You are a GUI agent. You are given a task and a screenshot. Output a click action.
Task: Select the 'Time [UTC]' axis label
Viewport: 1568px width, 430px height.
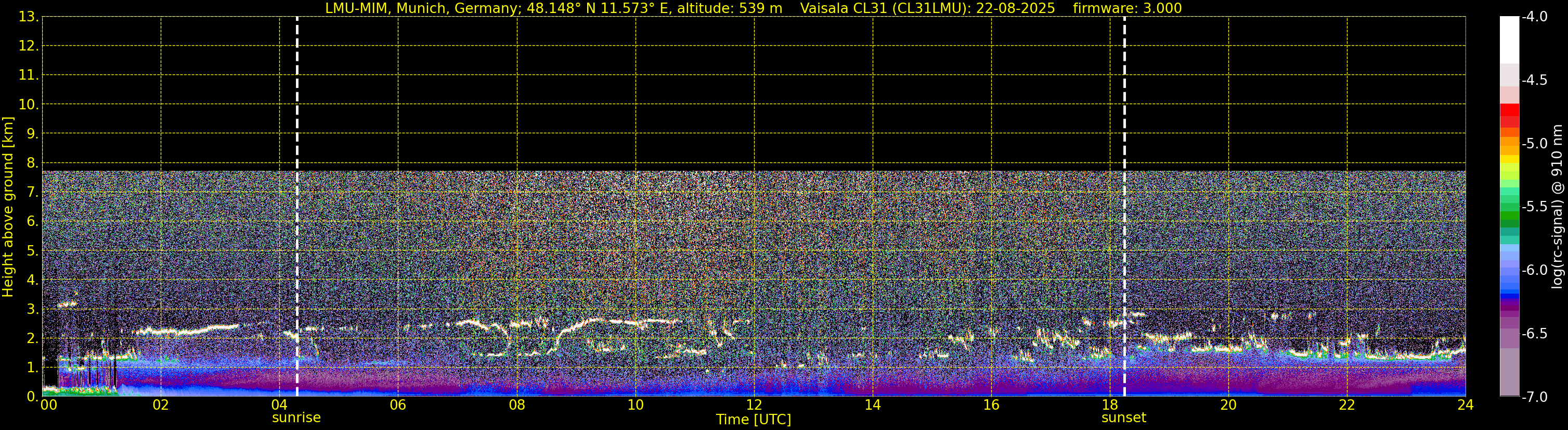754,420
